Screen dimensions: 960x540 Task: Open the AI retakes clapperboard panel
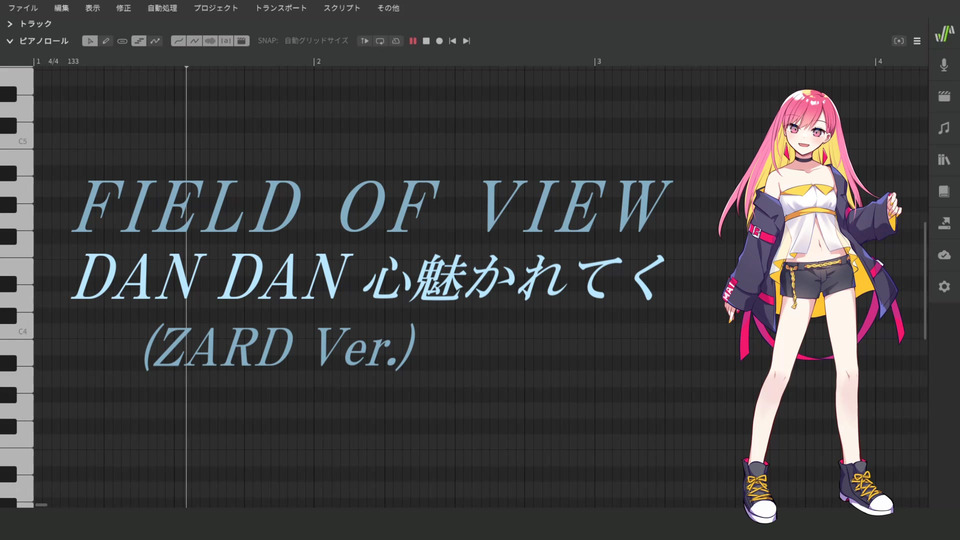pyautogui.click(x=944, y=96)
